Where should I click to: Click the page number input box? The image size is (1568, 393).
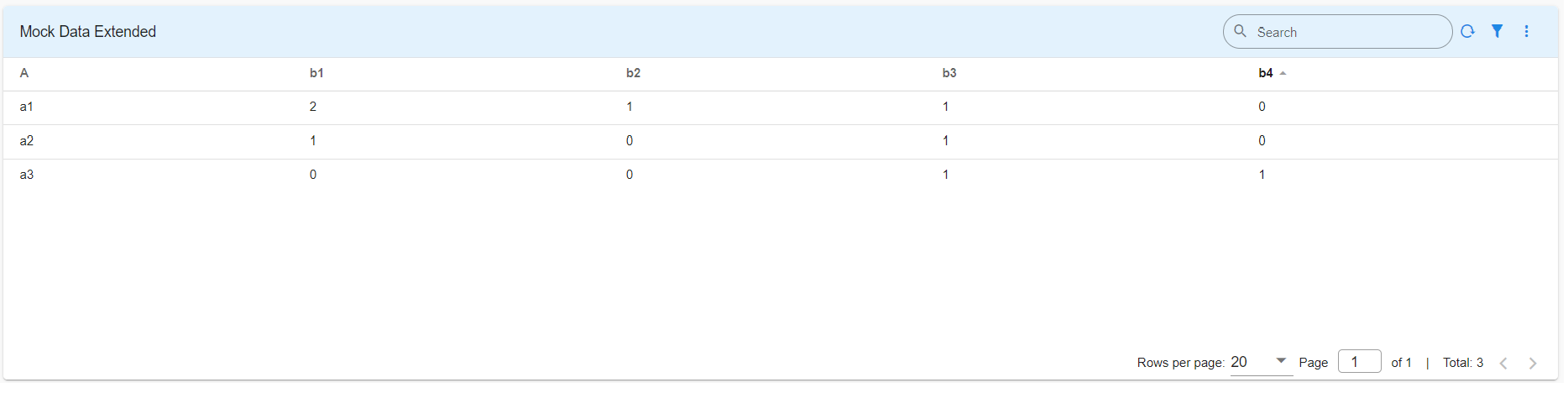[x=1359, y=362]
